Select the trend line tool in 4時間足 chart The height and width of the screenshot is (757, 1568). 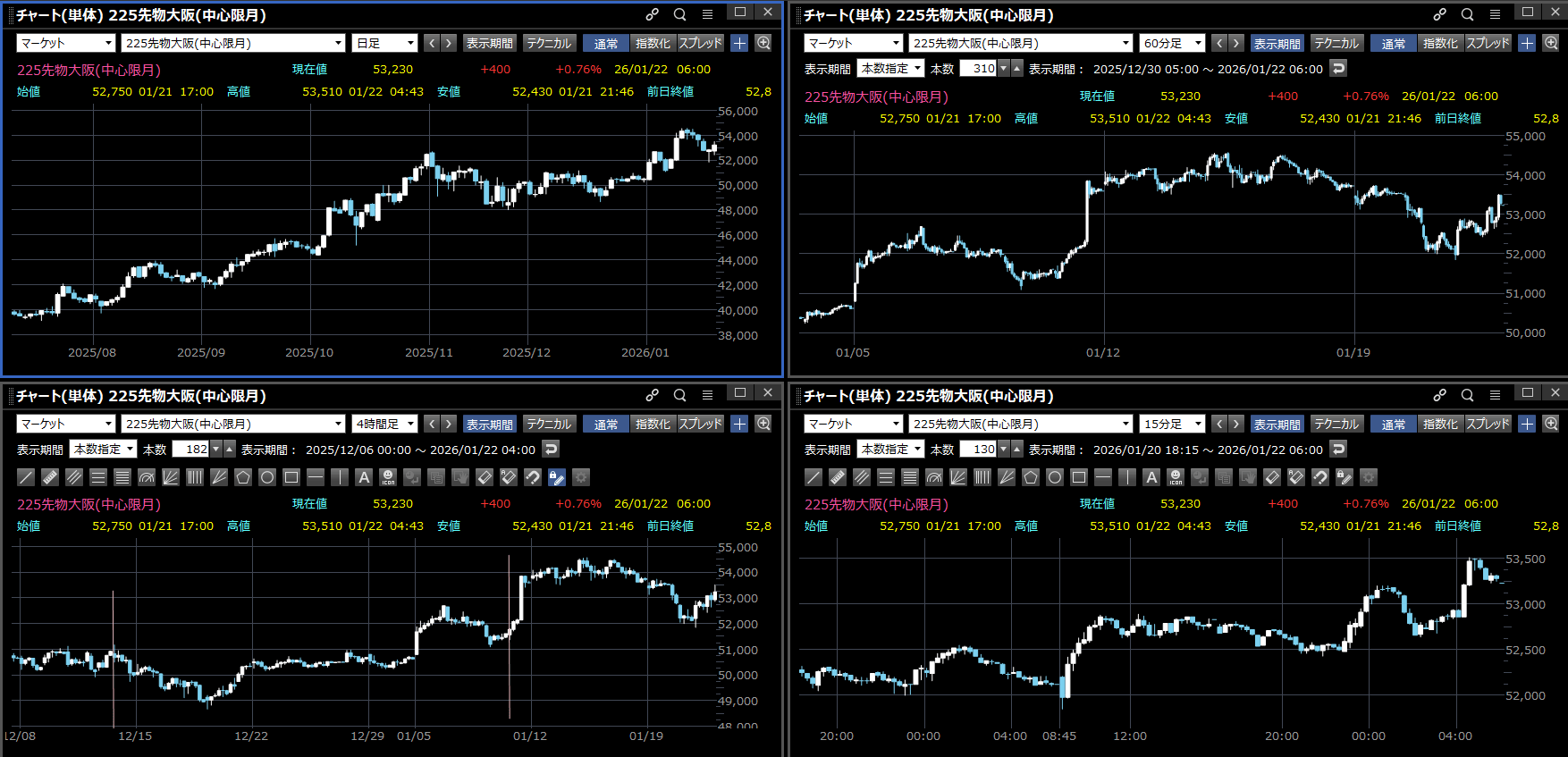[26, 477]
